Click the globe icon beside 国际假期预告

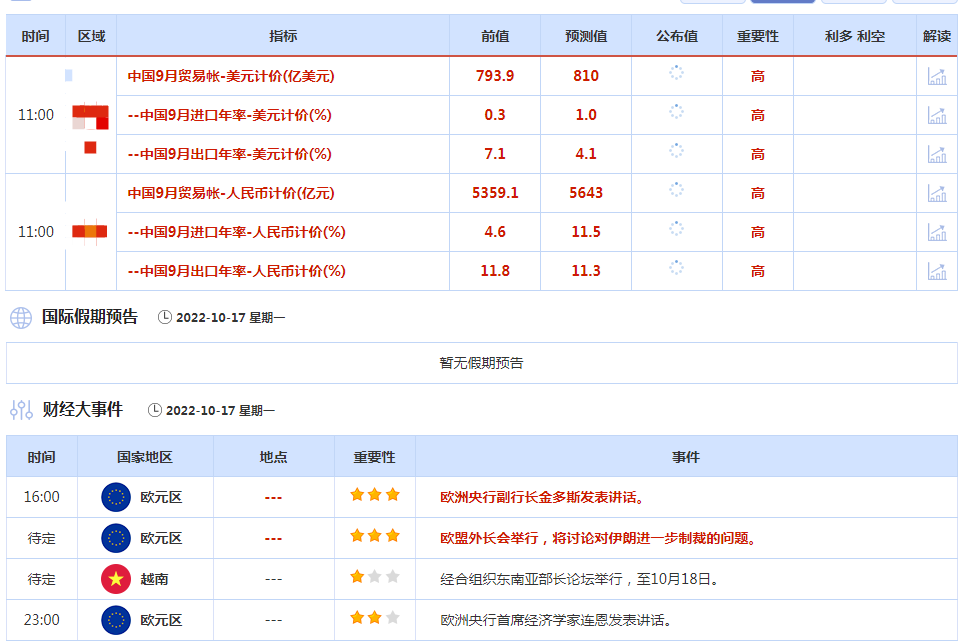click(21, 318)
